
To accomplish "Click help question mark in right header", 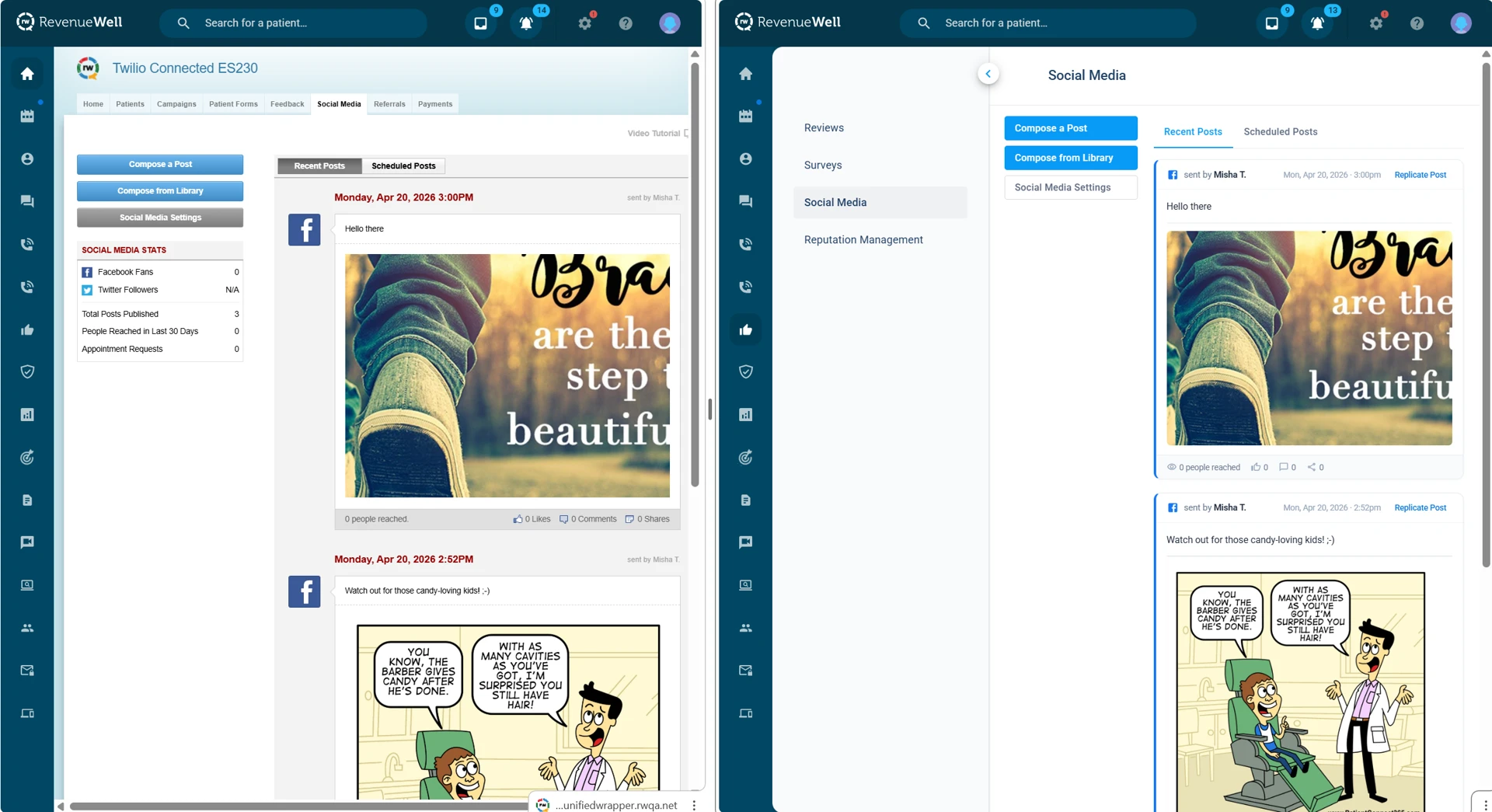I will pos(1417,23).
